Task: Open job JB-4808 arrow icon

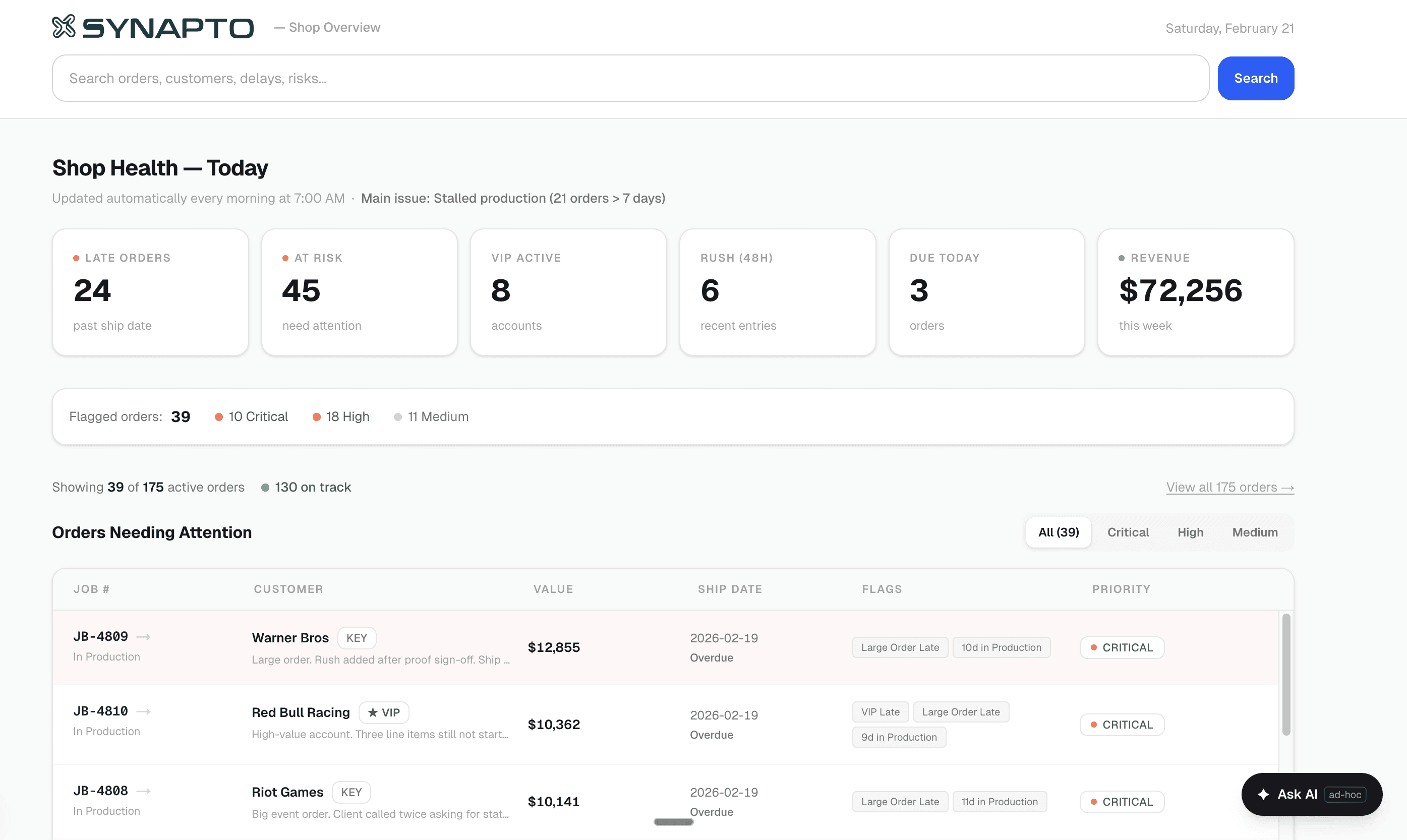Action: 144,791
